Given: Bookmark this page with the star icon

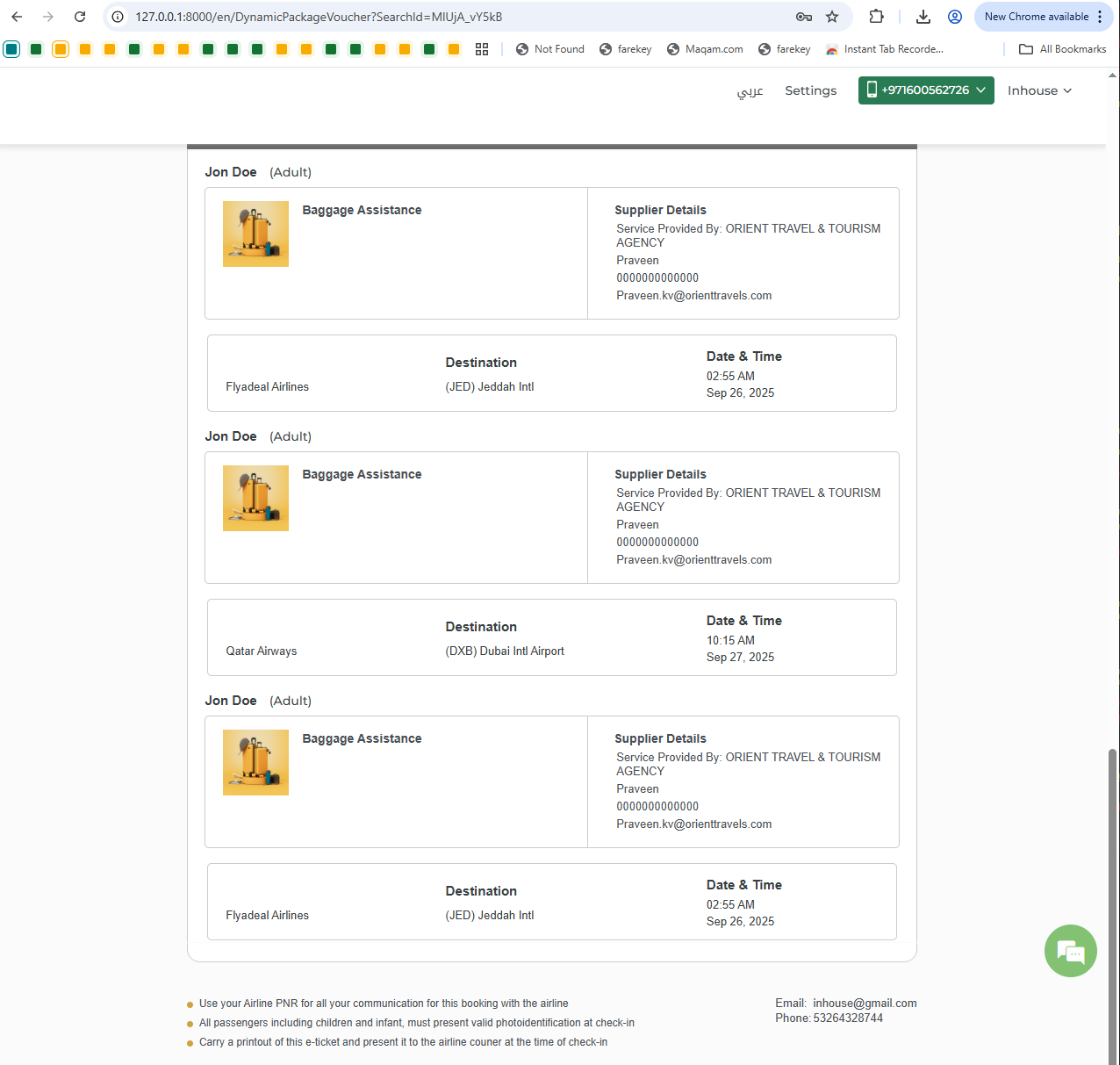Looking at the screenshot, I should coord(832,17).
